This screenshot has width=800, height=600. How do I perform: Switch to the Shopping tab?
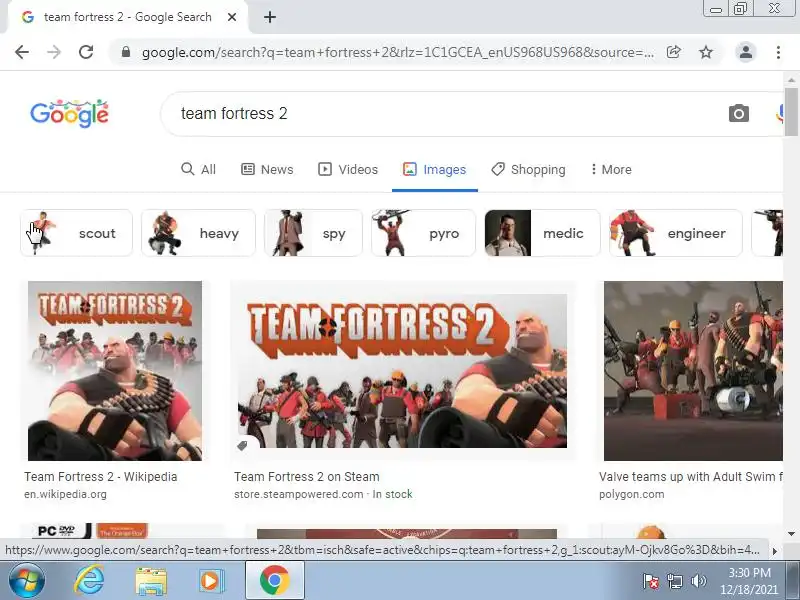coord(528,169)
